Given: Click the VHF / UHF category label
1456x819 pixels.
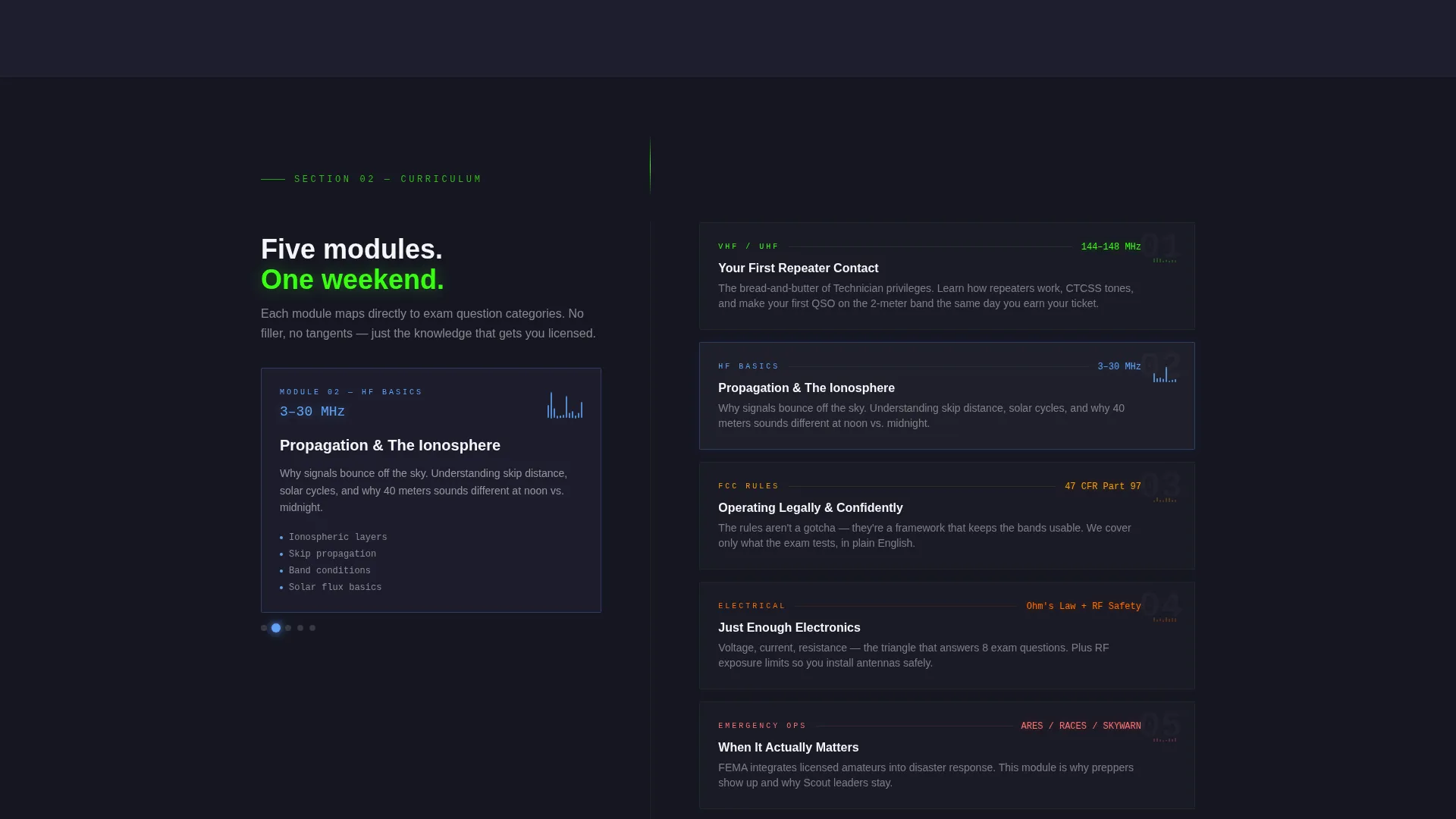Looking at the screenshot, I should [748, 246].
